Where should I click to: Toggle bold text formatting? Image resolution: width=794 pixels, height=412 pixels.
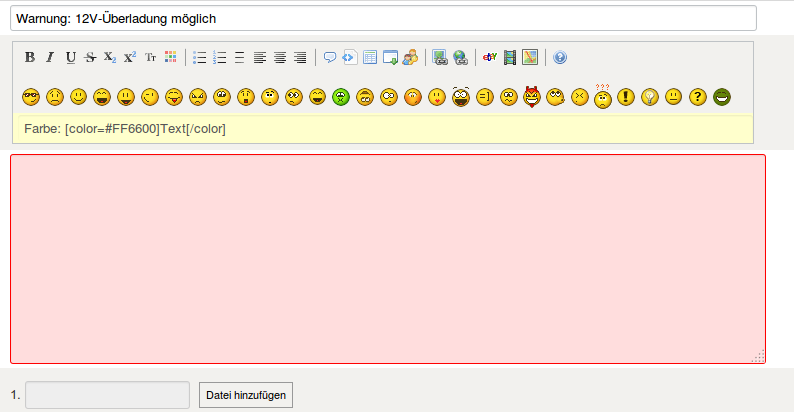30,58
